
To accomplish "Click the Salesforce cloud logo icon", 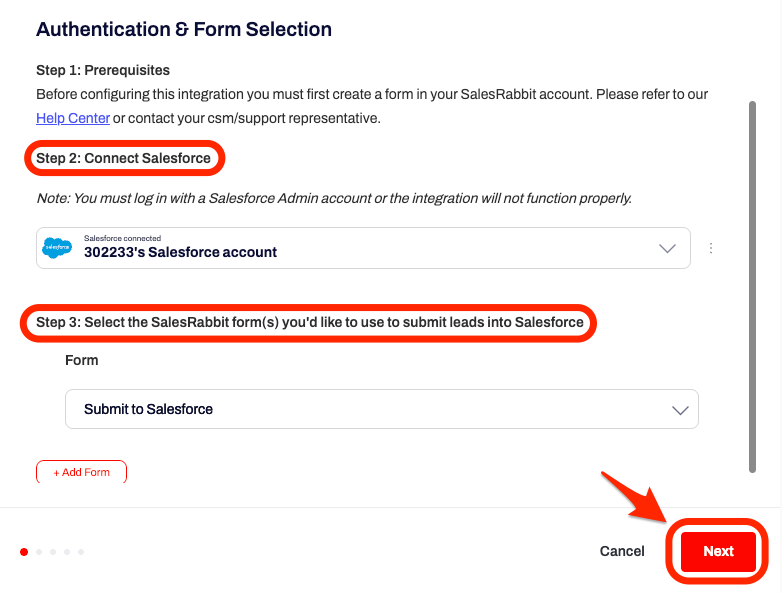I will [x=57, y=247].
